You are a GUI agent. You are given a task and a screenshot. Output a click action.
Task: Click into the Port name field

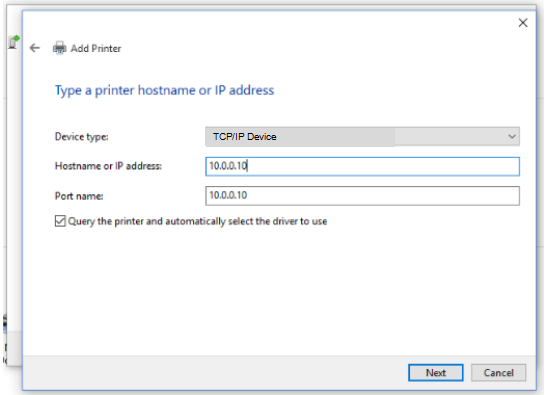(x=362, y=196)
